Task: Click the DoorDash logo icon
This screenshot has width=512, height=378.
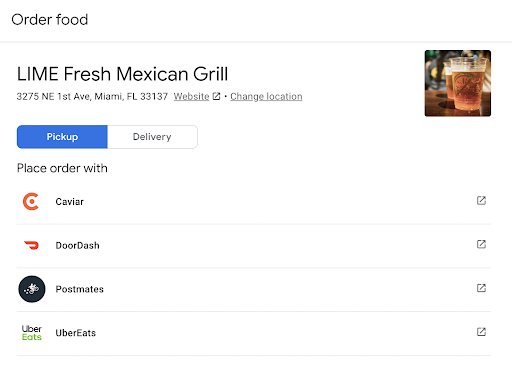Action: point(31,245)
